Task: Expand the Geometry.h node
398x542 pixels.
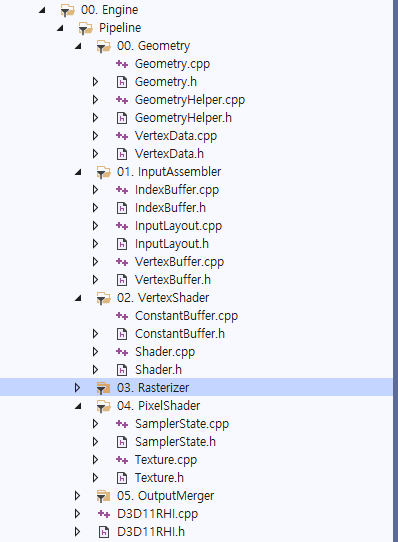Action: click(x=95, y=82)
